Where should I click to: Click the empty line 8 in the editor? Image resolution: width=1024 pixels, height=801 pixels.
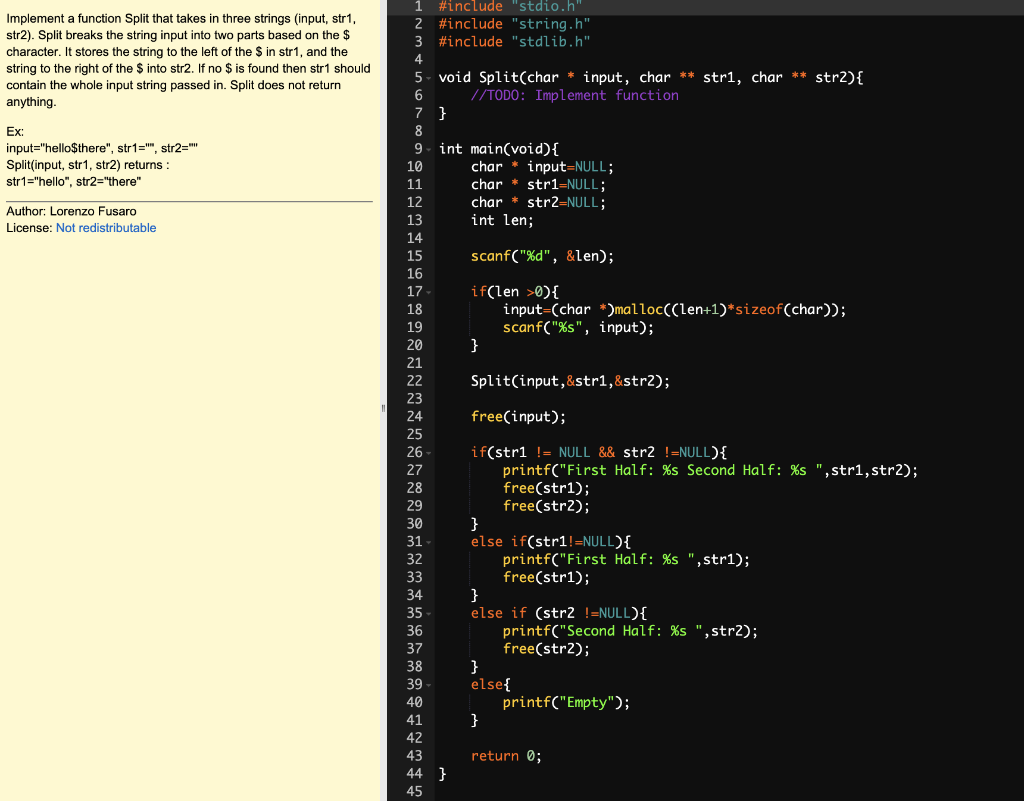[x=728, y=131]
